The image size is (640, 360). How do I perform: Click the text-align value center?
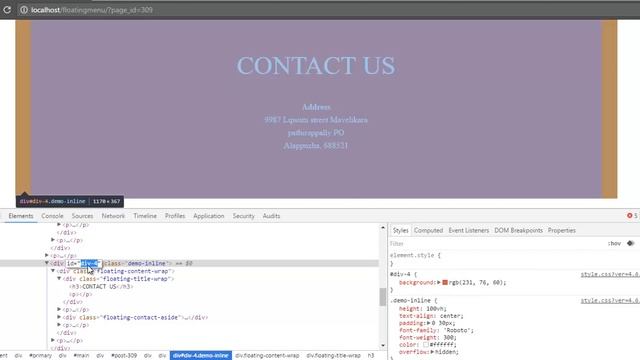tap(451, 316)
